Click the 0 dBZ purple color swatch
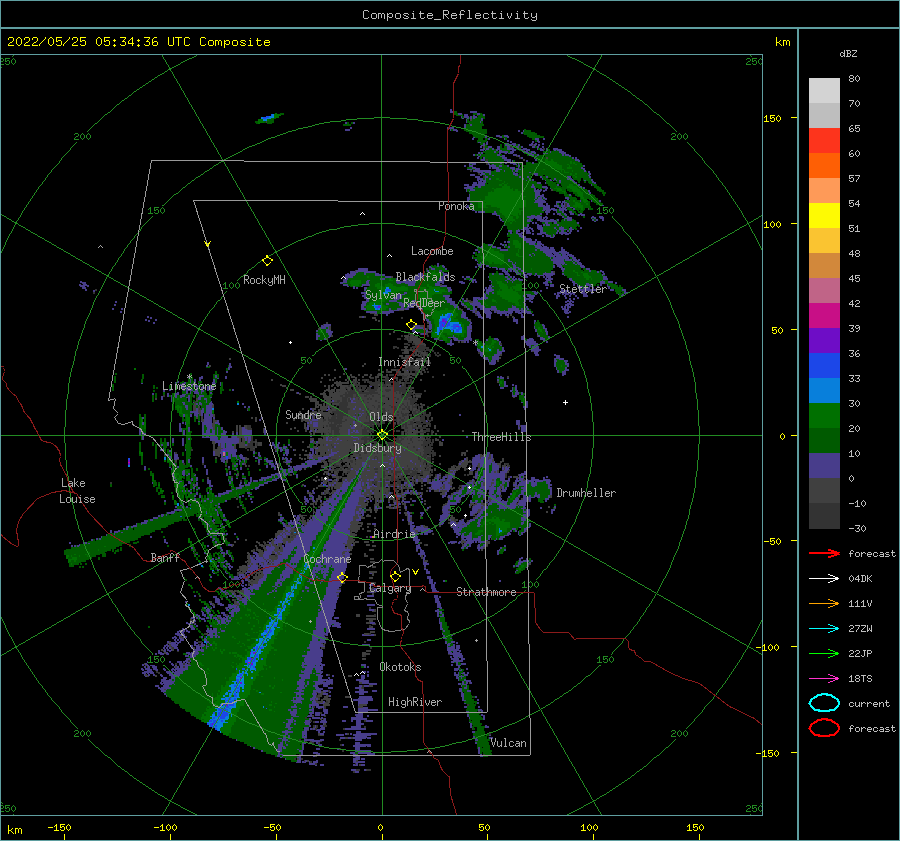This screenshot has width=900, height=841. click(824, 466)
